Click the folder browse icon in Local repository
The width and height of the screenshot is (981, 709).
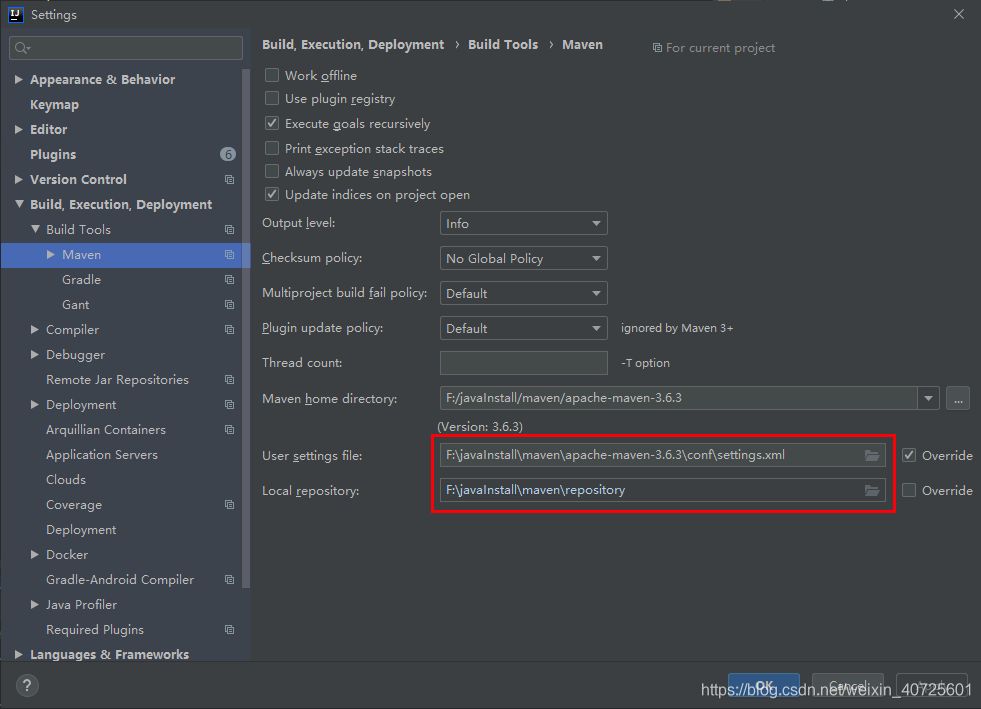coord(872,491)
